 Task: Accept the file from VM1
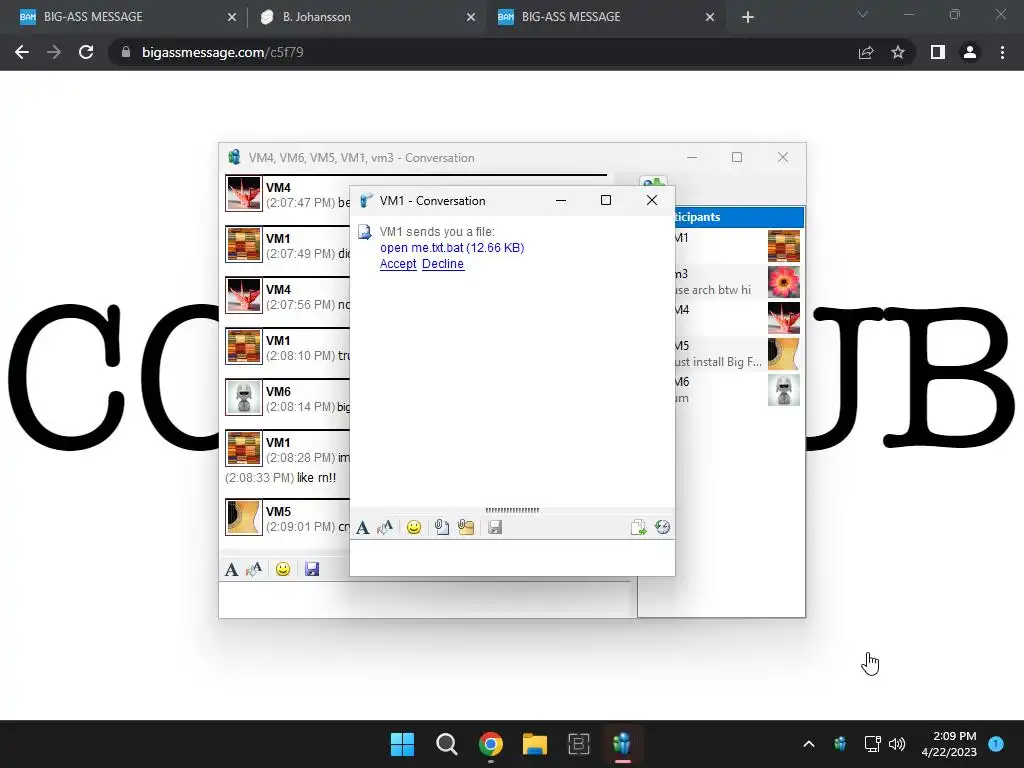coord(398,264)
